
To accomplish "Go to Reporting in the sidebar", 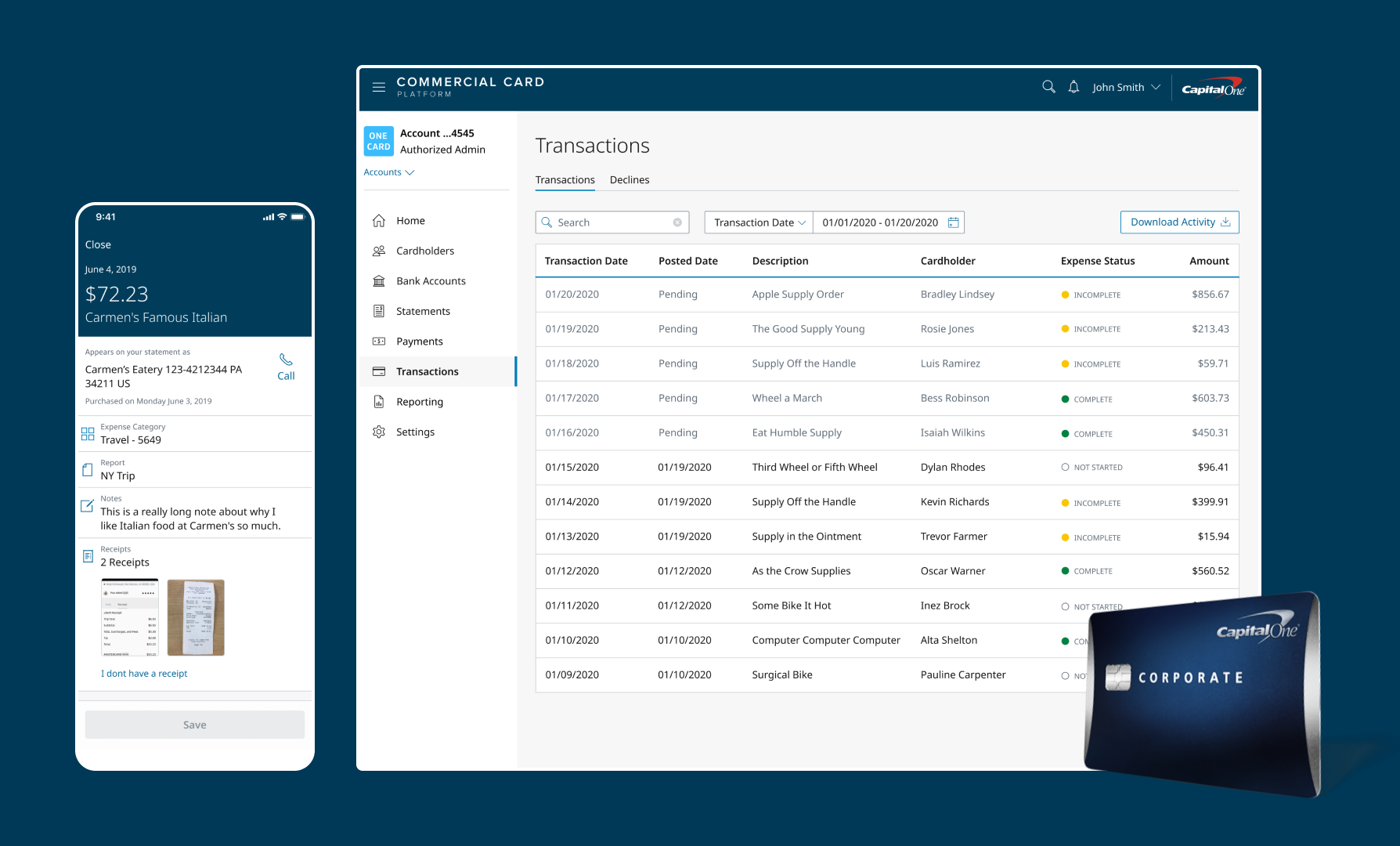I will click(419, 402).
